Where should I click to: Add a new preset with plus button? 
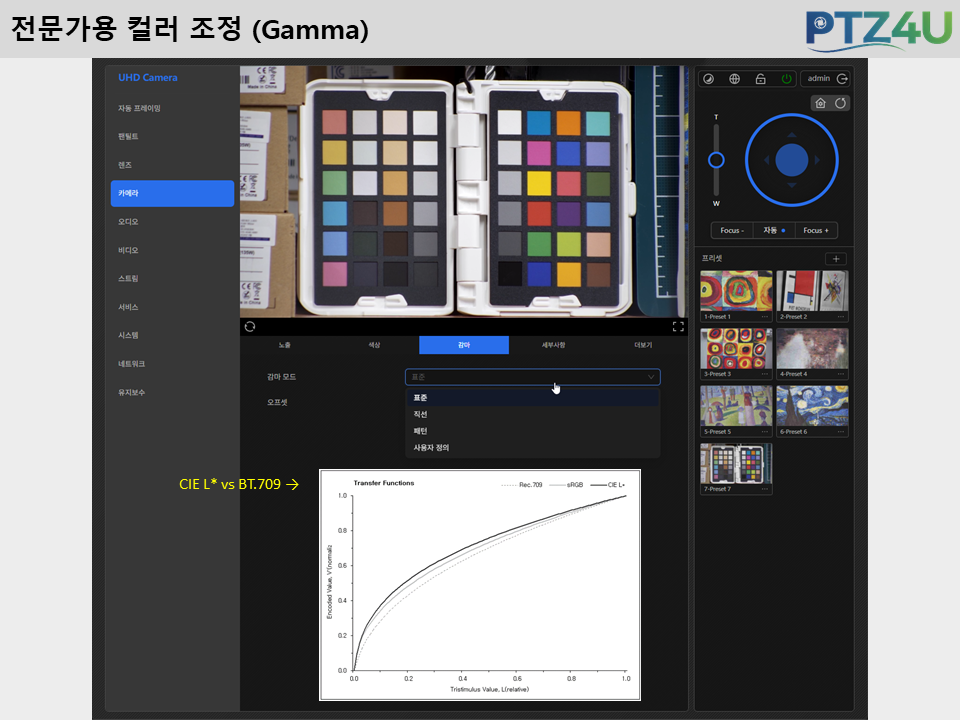pos(836,258)
